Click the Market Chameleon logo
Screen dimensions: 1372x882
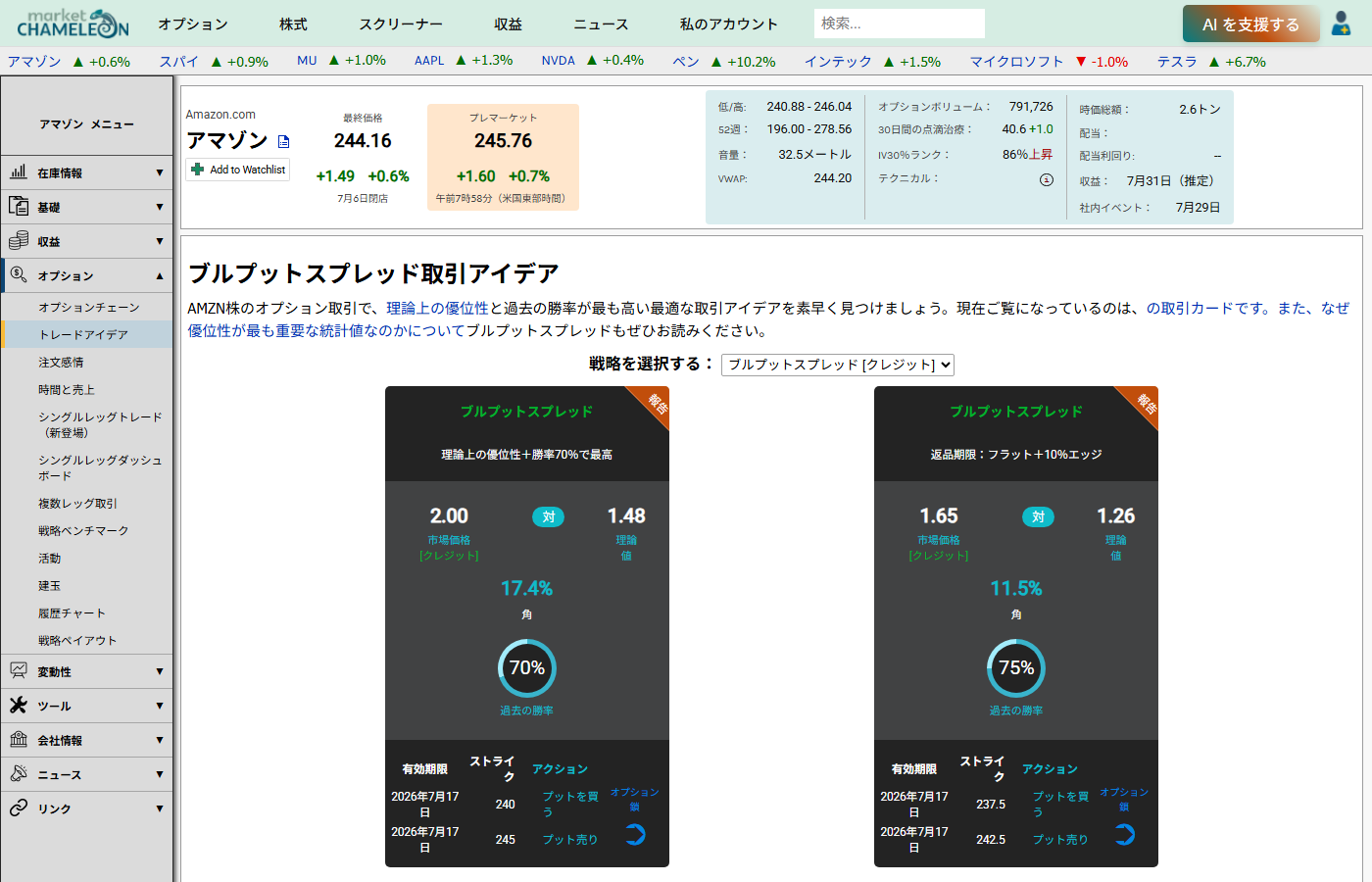click(x=73, y=24)
